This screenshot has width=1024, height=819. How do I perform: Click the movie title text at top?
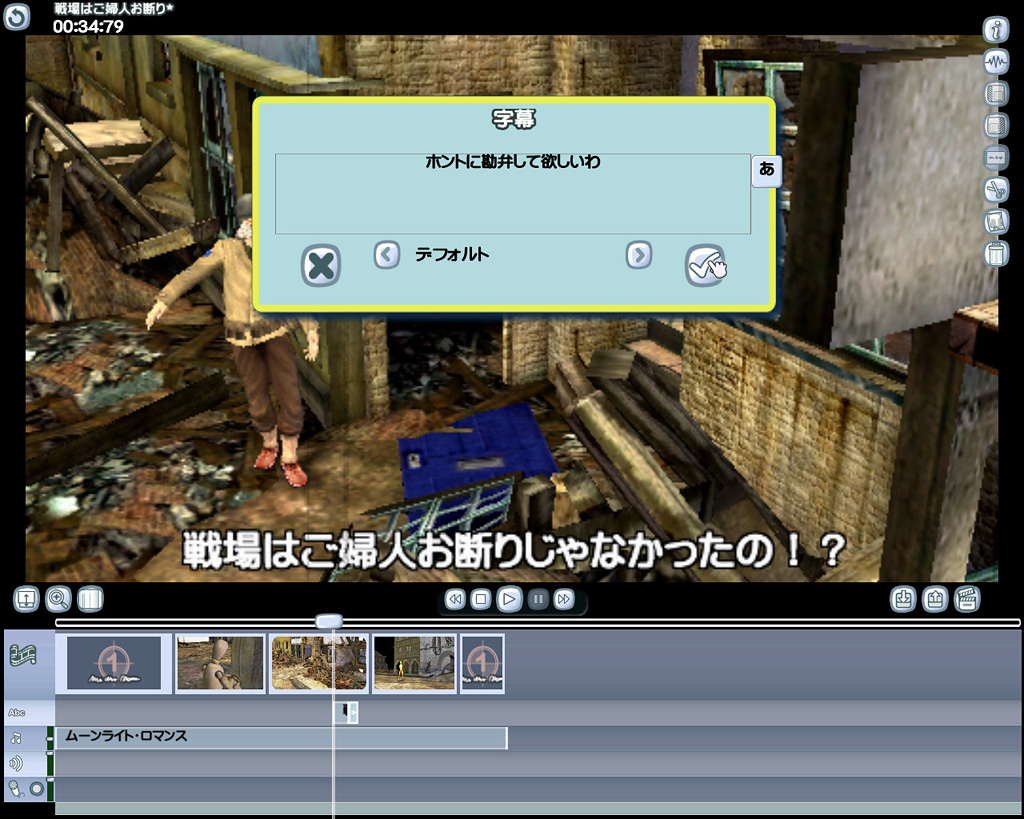click(x=114, y=8)
